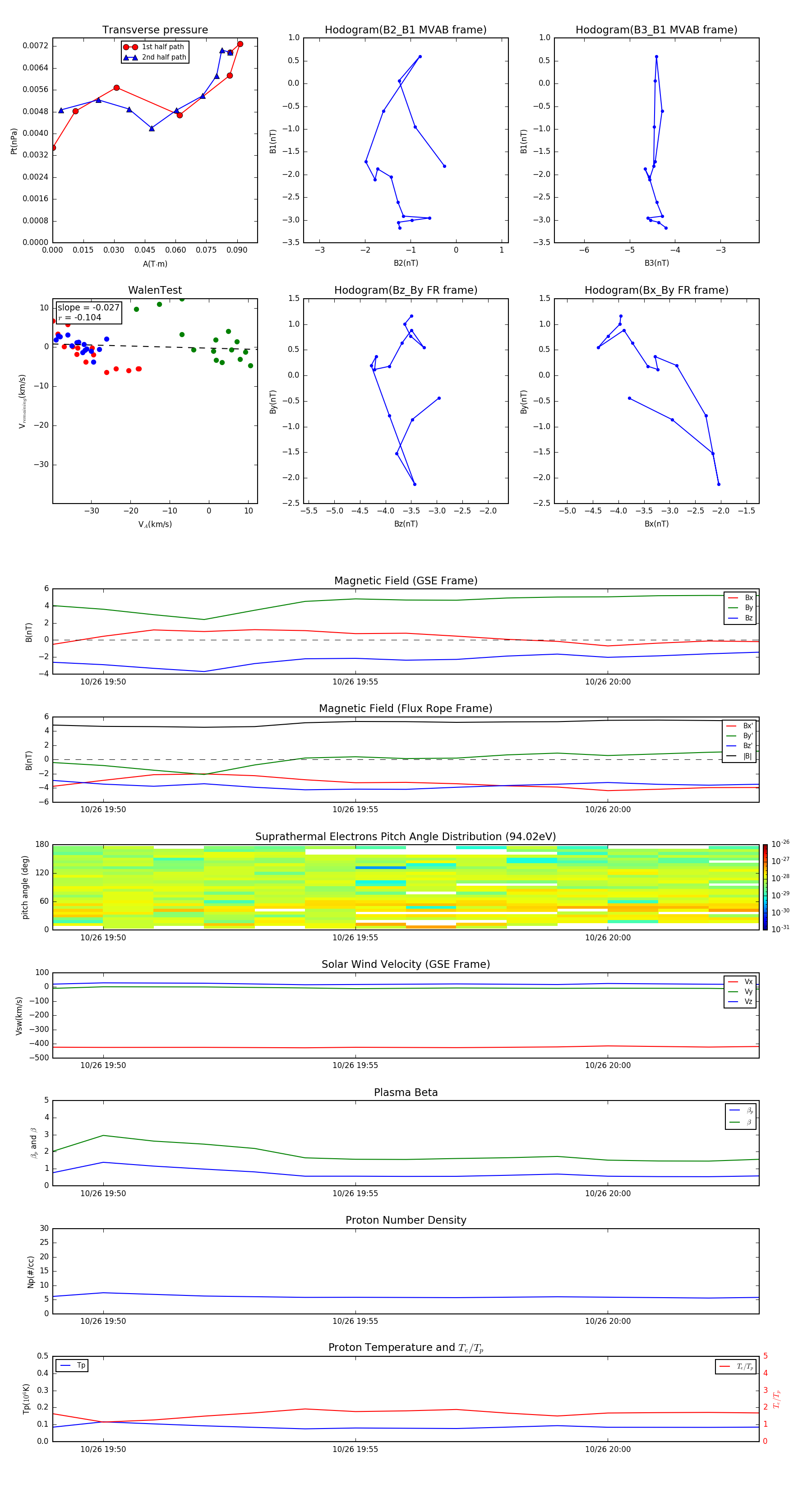This screenshot has width=812, height=1489.
Task: Click the 'By' legend entry in GSE magnetic field
Action: [740, 607]
